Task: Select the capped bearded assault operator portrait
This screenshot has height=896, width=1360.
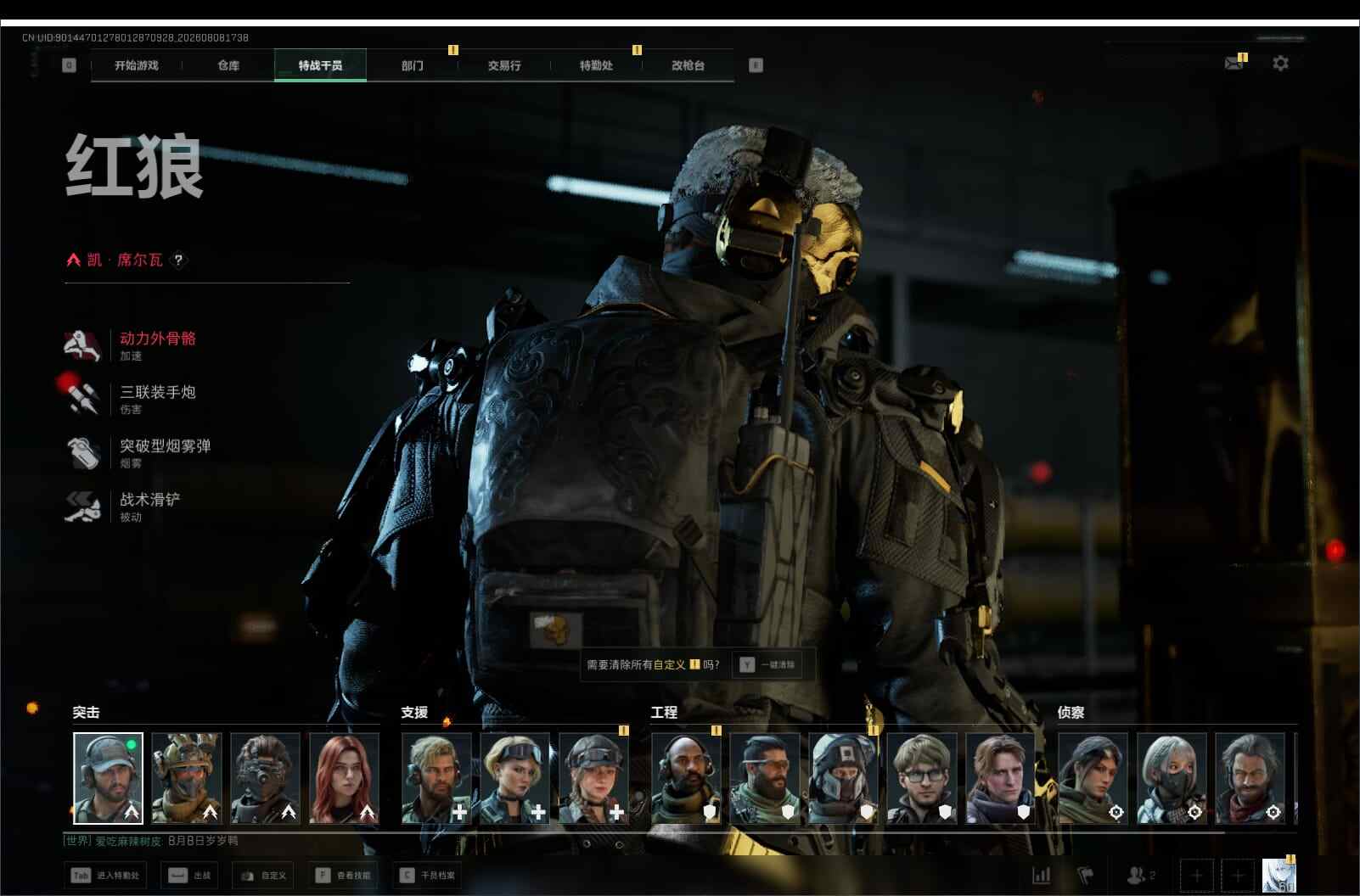Action: (x=108, y=778)
